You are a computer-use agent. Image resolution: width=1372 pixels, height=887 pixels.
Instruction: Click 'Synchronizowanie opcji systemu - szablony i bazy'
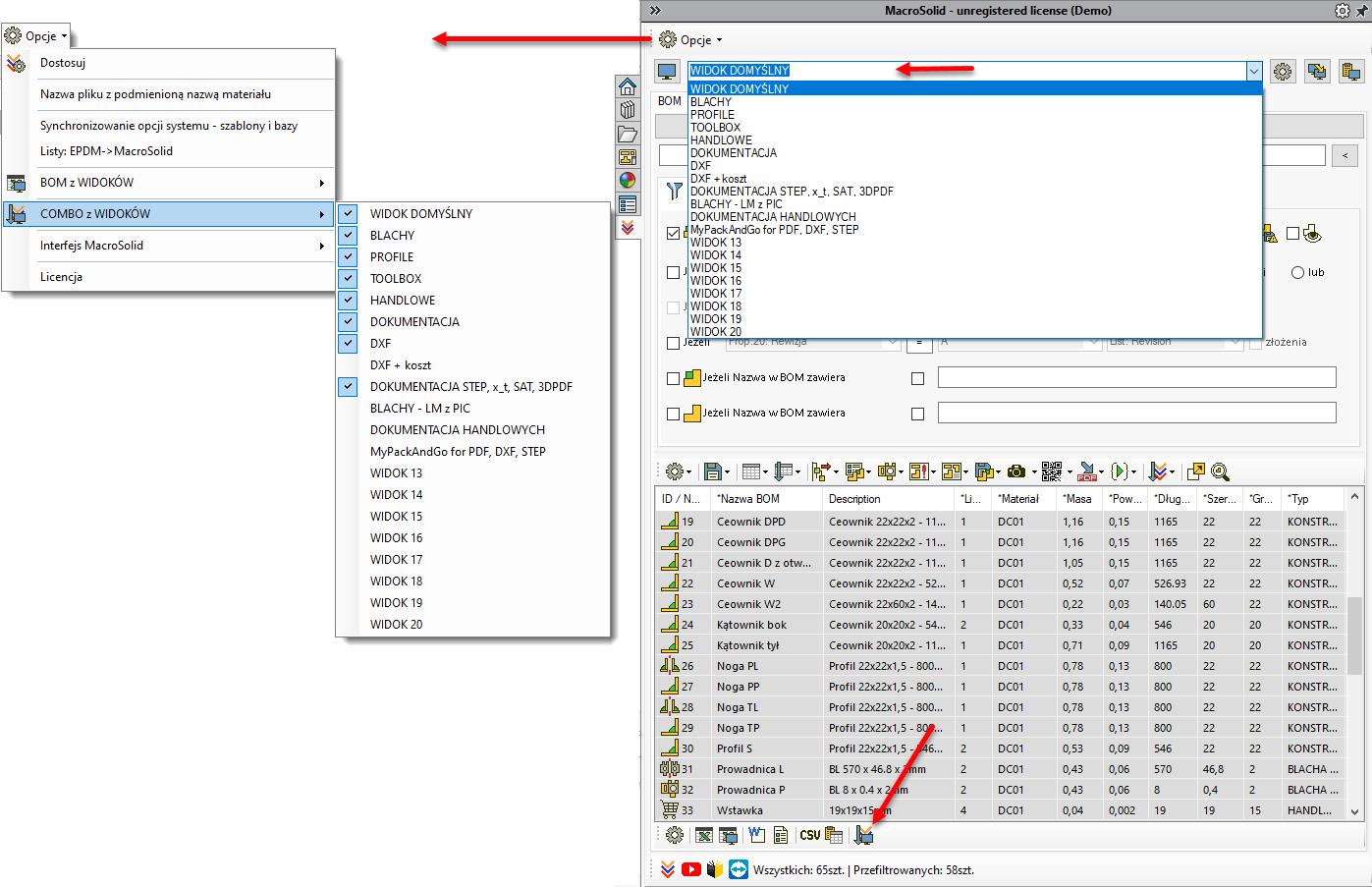[x=169, y=125]
